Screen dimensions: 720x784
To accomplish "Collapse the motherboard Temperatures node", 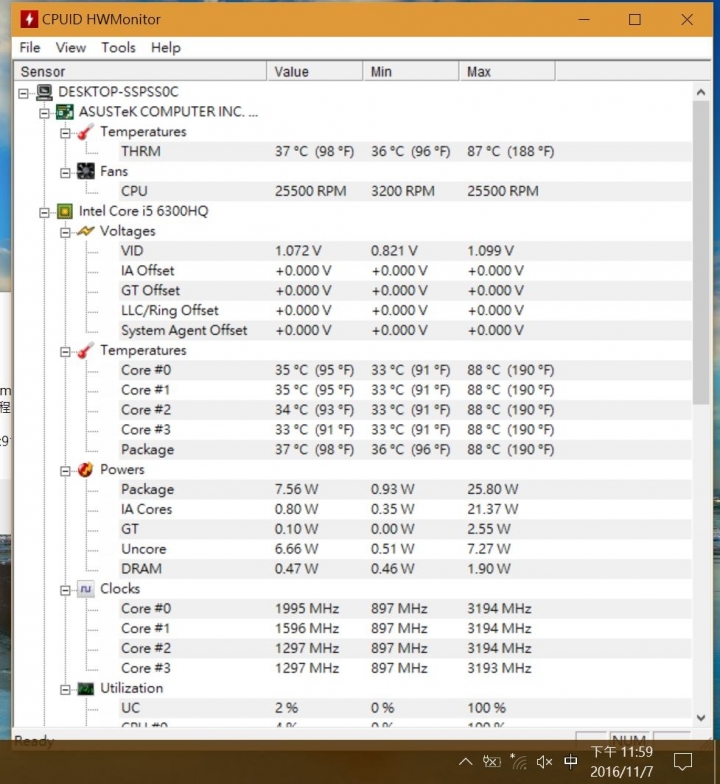I will point(65,133).
